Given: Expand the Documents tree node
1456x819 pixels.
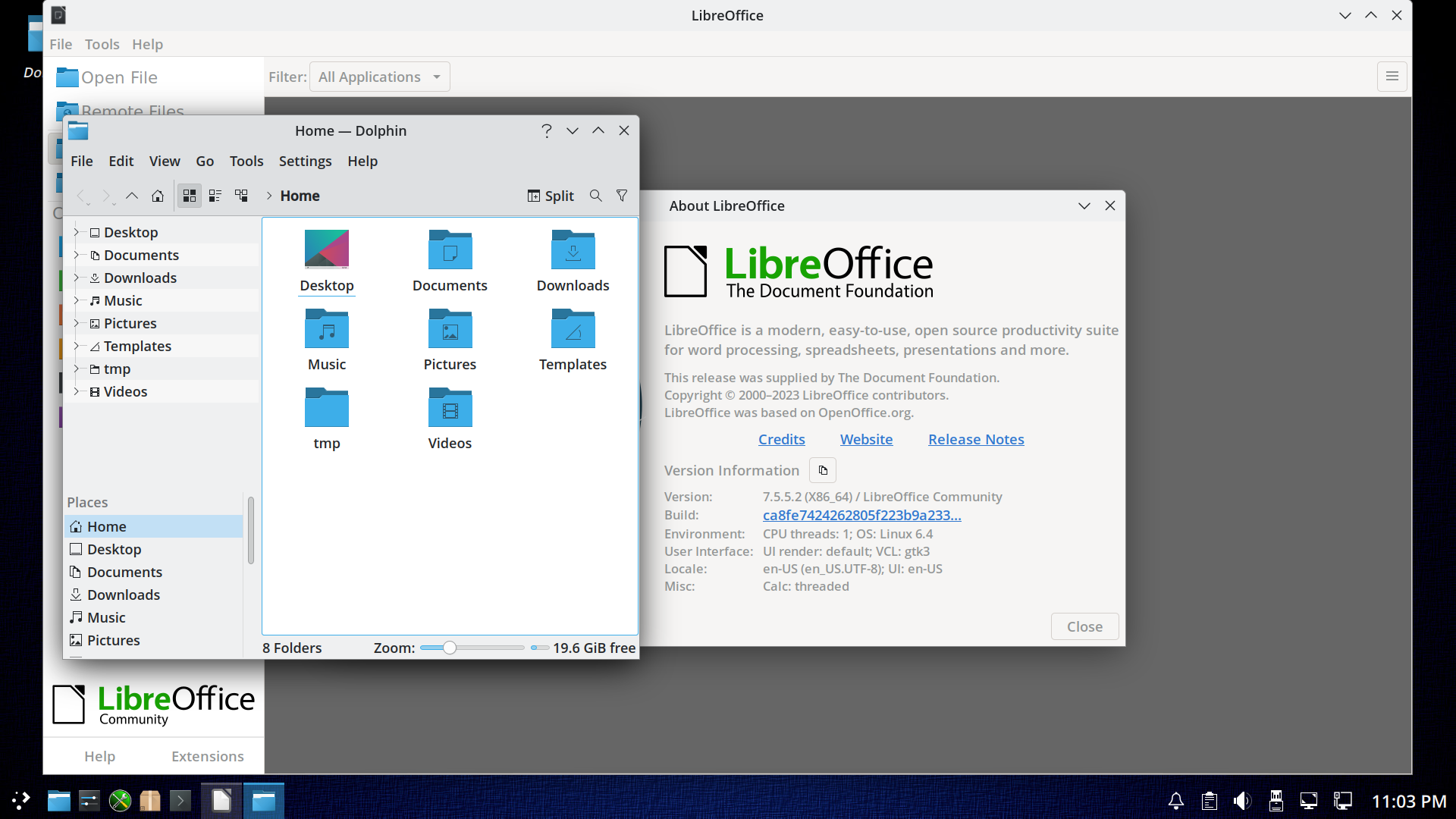Looking at the screenshot, I should coord(76,255).
